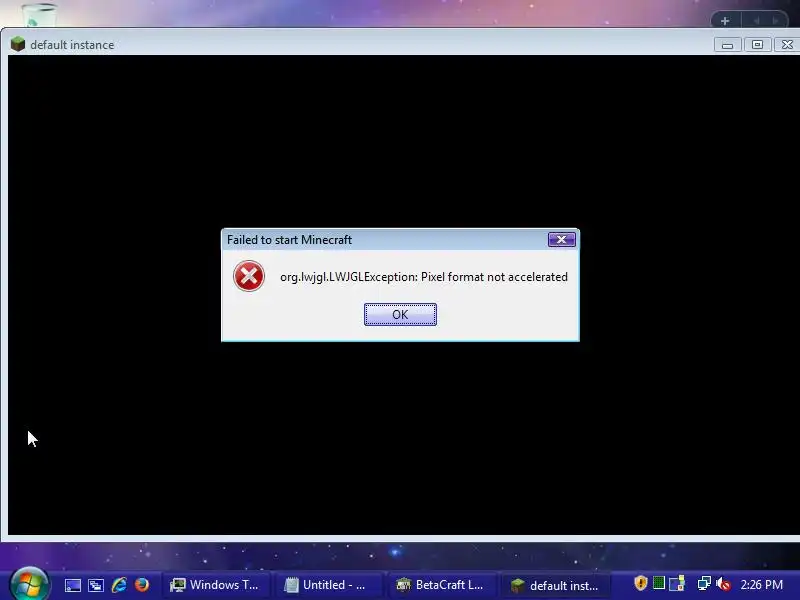Viewport: 800px width, 600px height.
Task: Add a gadget using the sidebar plus button
Action: click(x=725, y=21)
